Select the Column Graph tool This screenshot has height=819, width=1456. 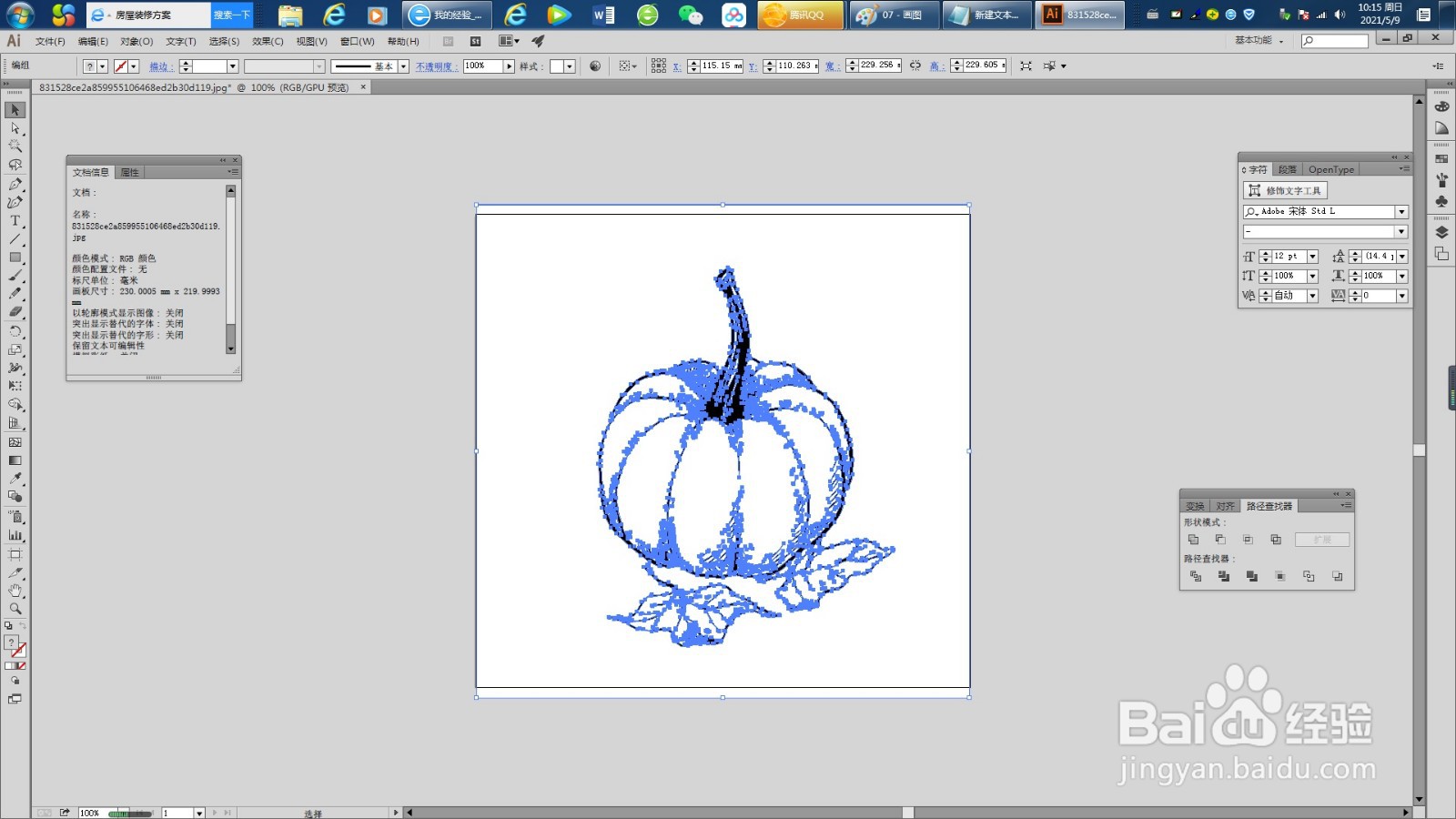15,535
